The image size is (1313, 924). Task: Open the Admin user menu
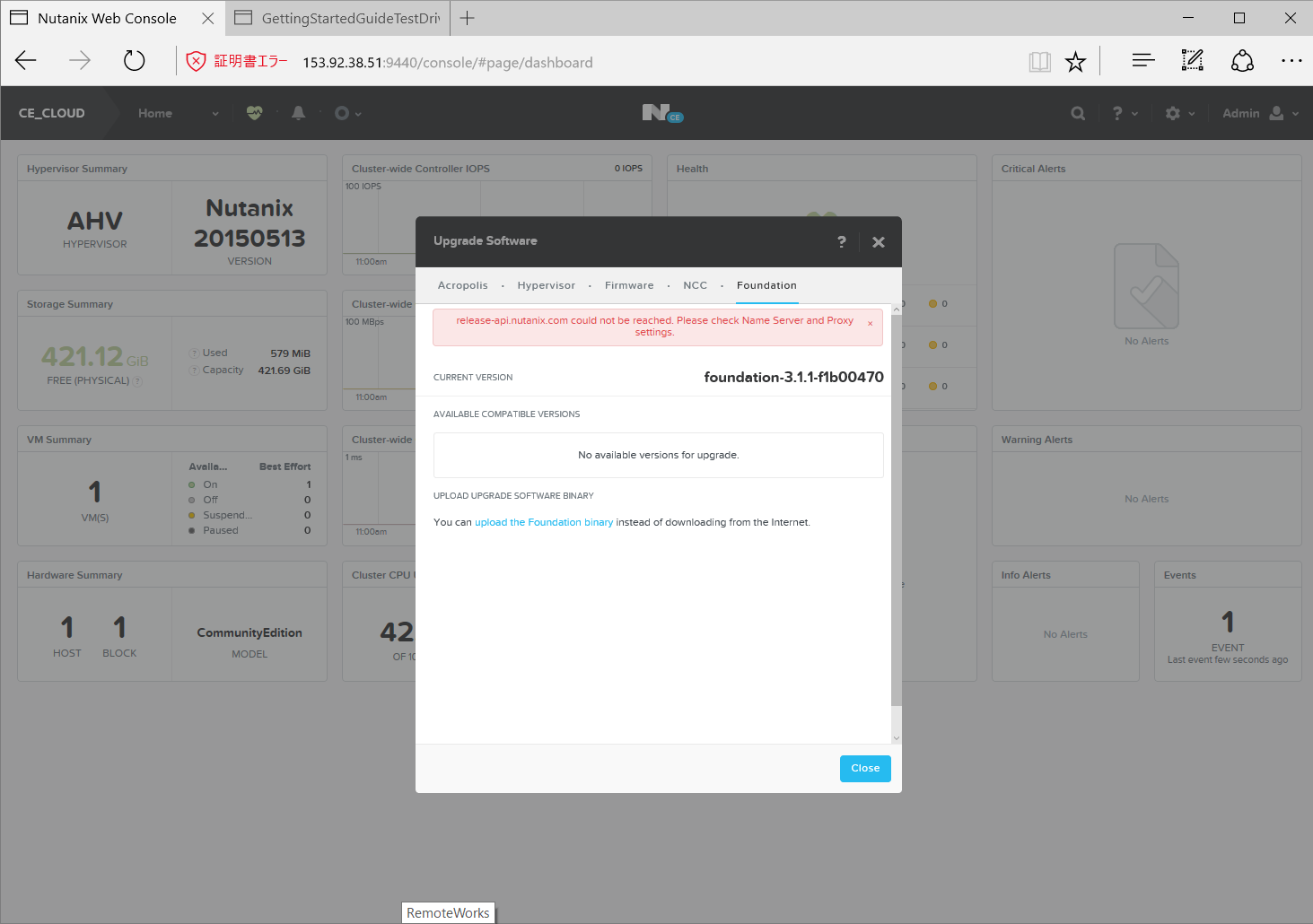[1260, 113]
